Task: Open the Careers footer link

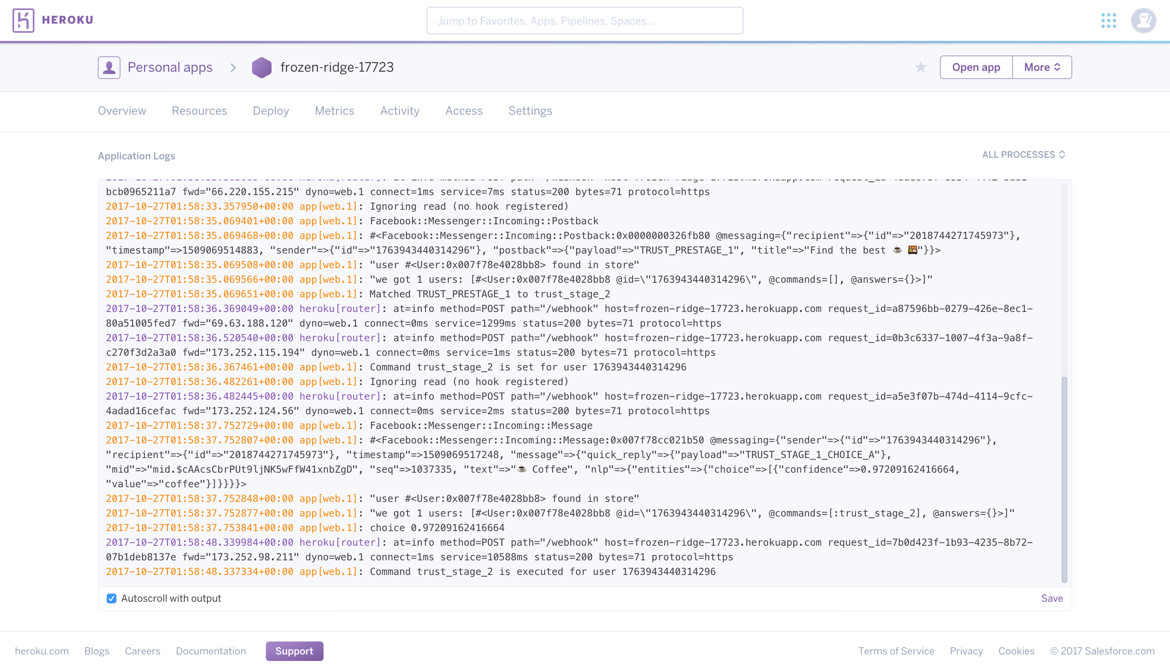Action: pyautogui.click(x=143, y=651)
